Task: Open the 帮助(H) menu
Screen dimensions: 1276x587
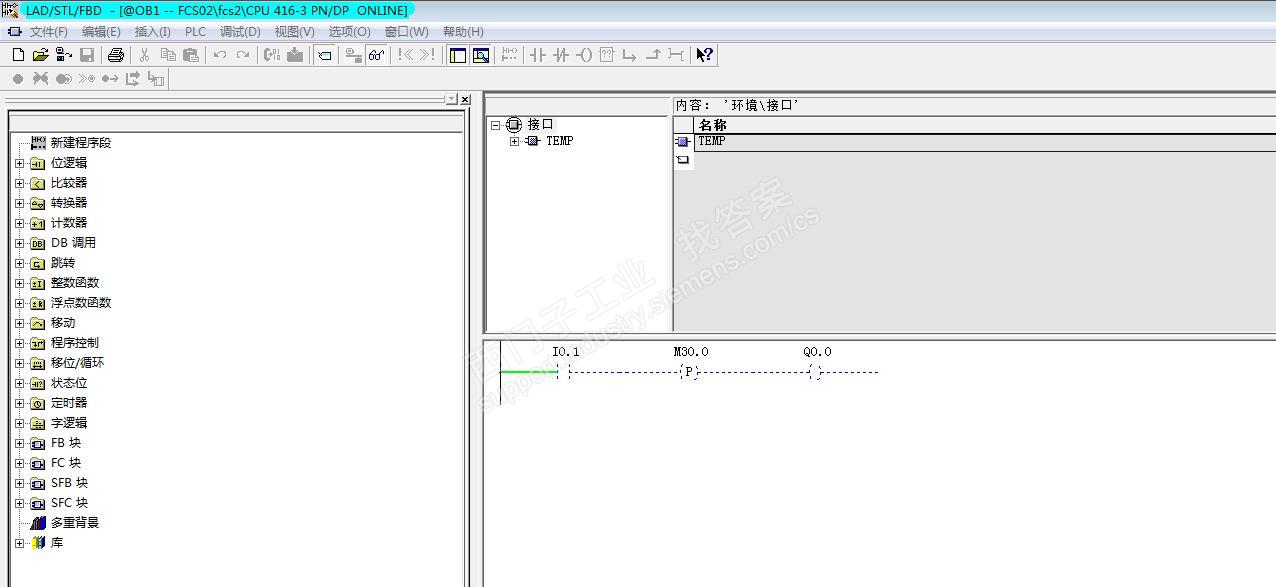Action: [x=463, y=32]
